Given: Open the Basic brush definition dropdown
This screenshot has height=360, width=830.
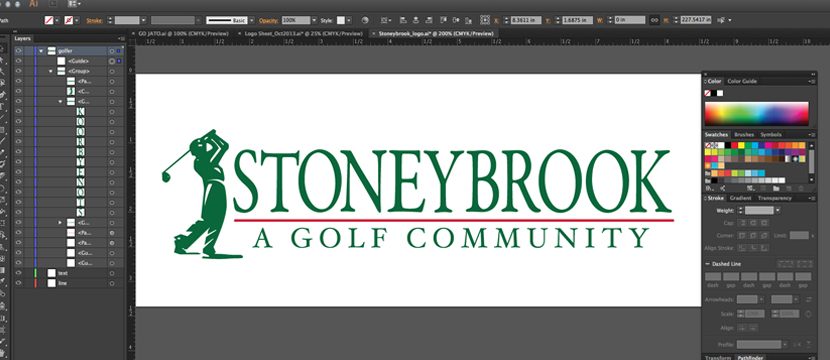Looking at the screenshot, I should pyautogui.click(x=251, y=20).
